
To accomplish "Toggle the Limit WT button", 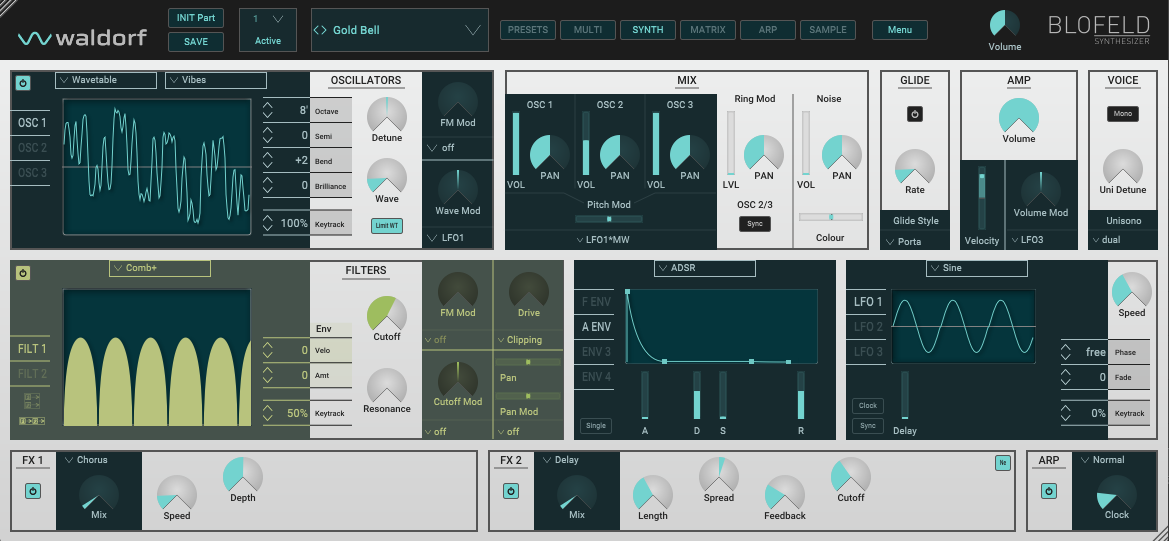I will pyautogui.click(x=386, y=226).
